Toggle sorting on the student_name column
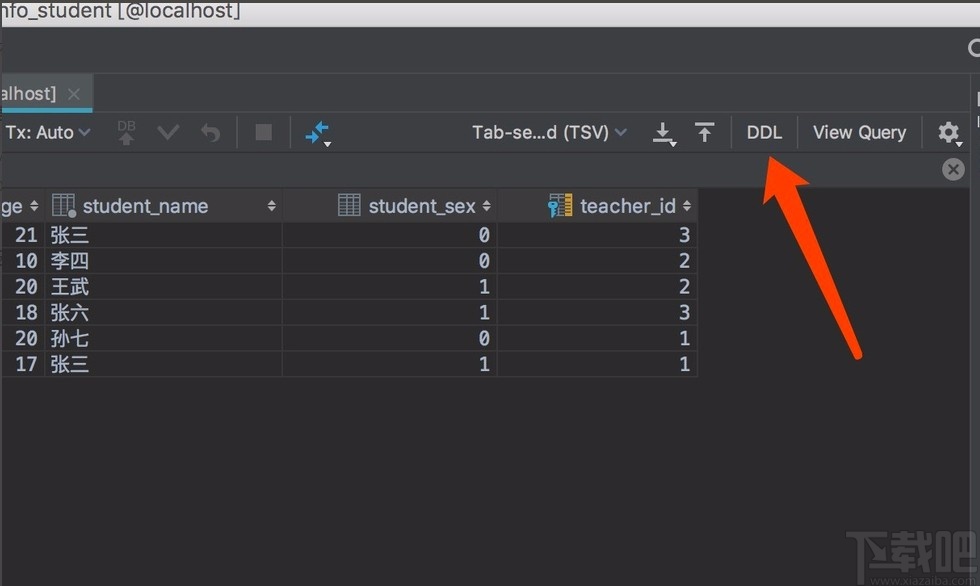 coord(270,206)
